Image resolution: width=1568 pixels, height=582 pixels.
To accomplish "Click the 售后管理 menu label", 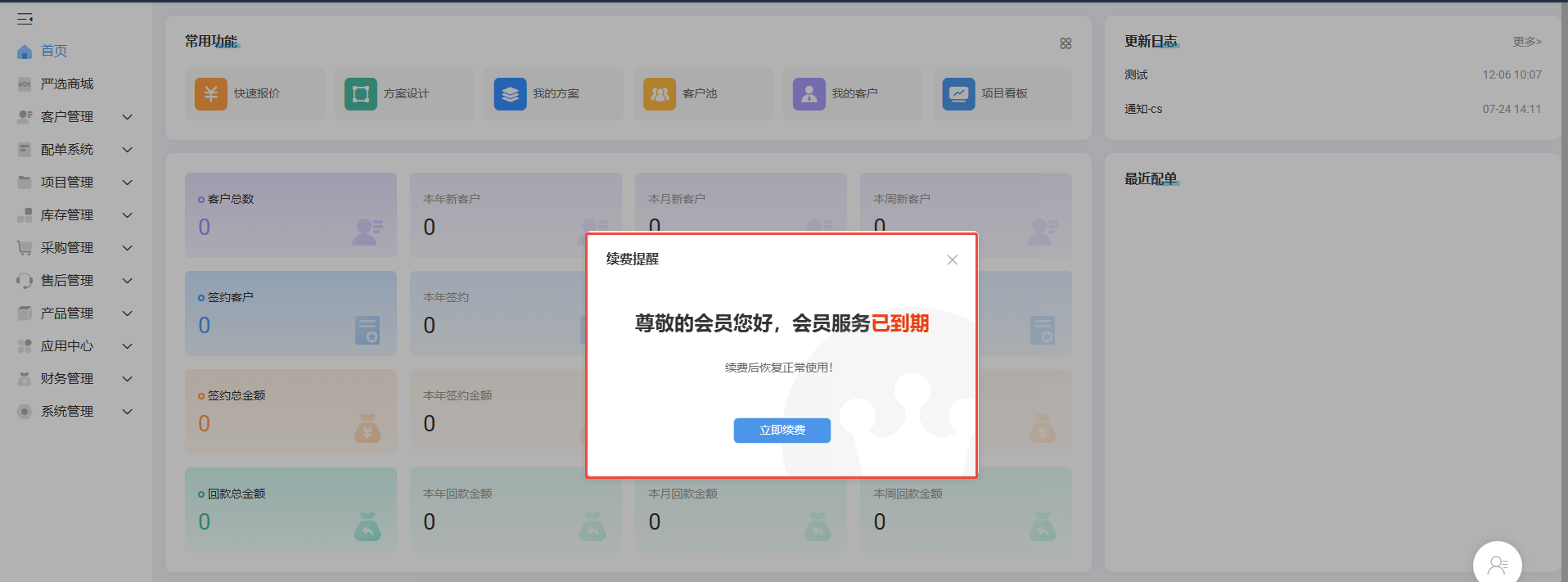I will click(67, 281).
